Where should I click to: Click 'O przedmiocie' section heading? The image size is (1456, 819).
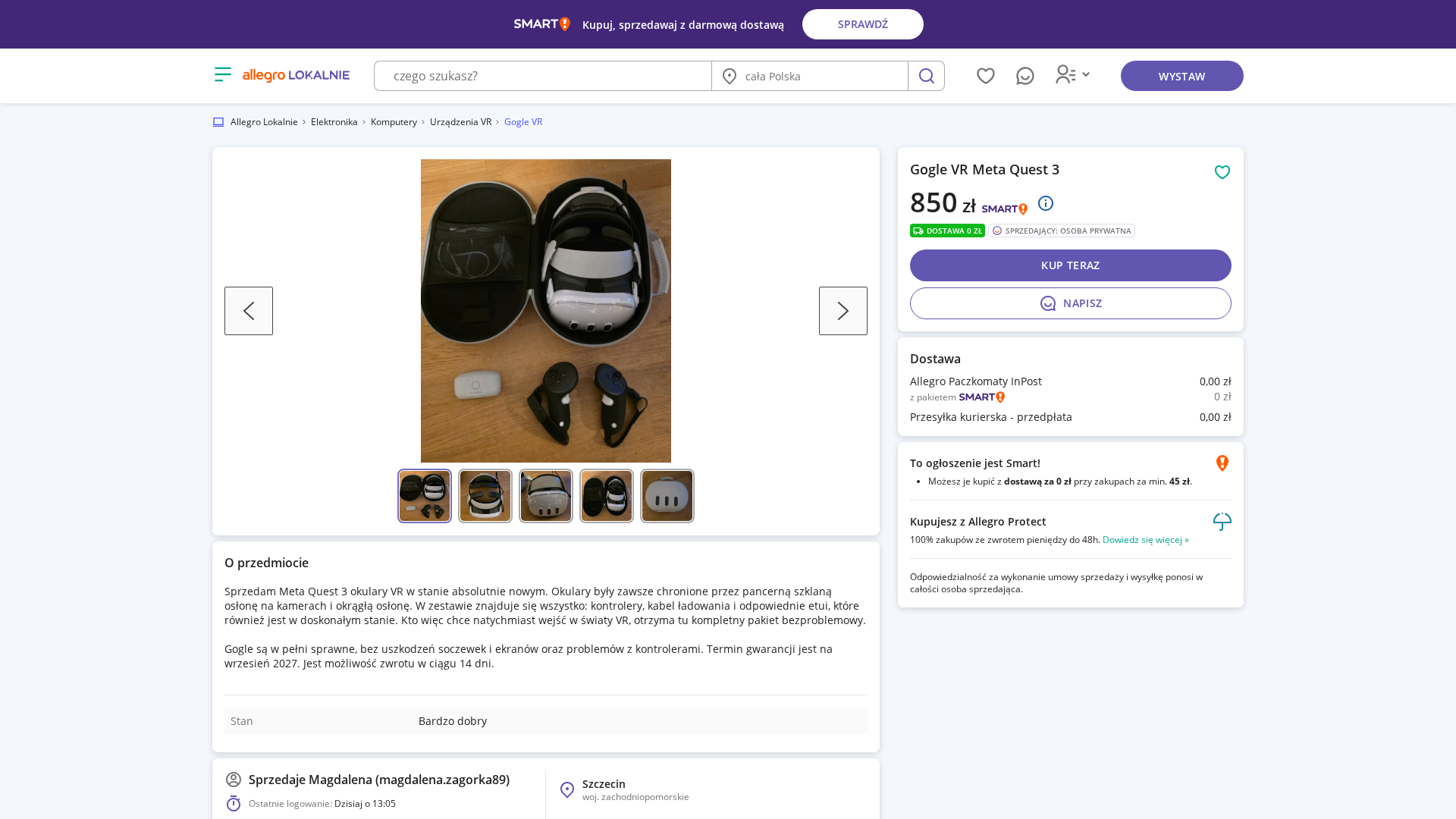pos(266,563)
